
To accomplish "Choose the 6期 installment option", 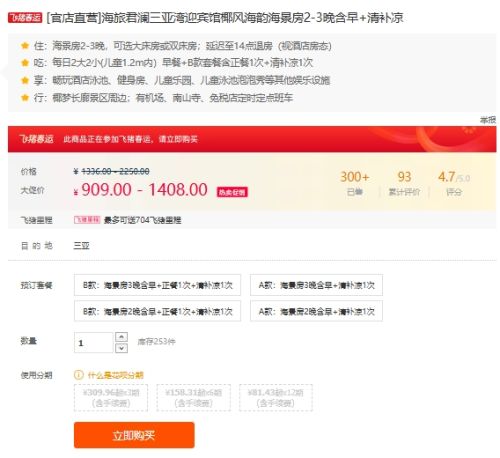I will click(194, 398).
